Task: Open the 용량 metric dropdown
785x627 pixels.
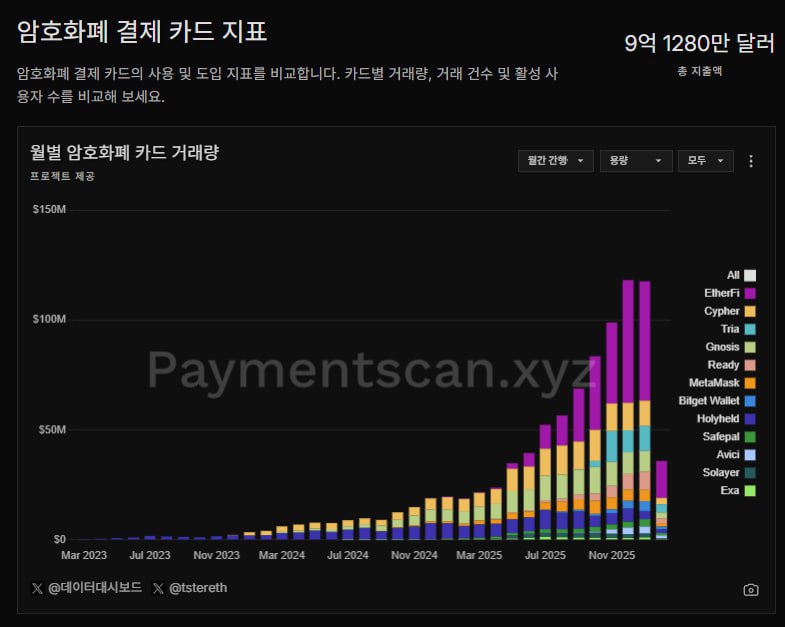Action: pos(636,161)
